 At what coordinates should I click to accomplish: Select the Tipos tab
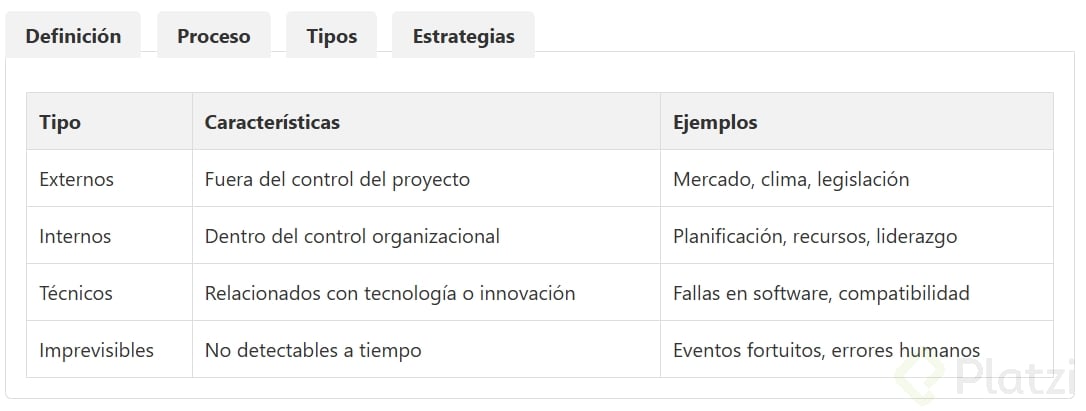pos(332,36)
